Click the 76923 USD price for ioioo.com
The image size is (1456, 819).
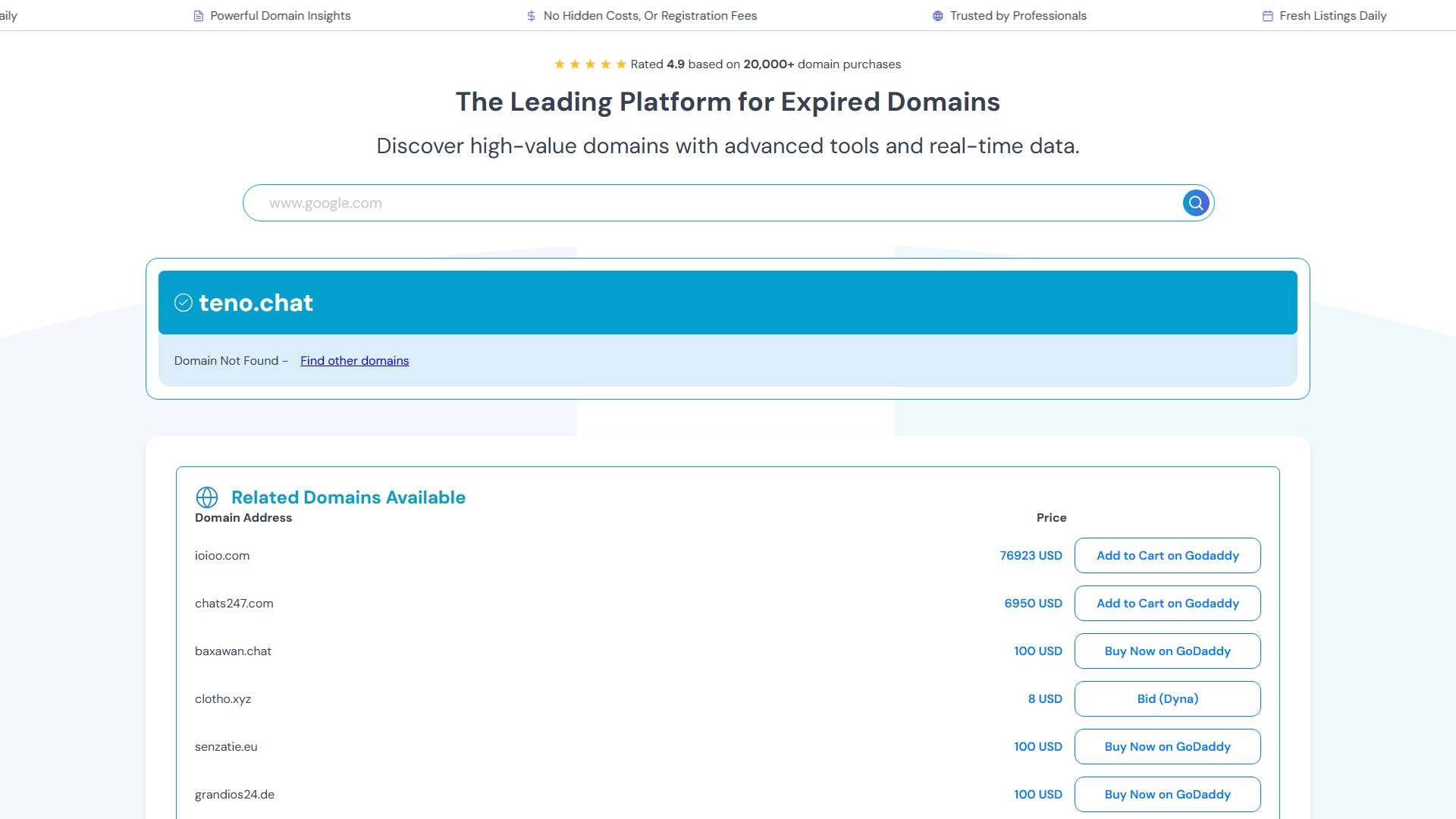pyautogui.click(x=1031, y=556)
